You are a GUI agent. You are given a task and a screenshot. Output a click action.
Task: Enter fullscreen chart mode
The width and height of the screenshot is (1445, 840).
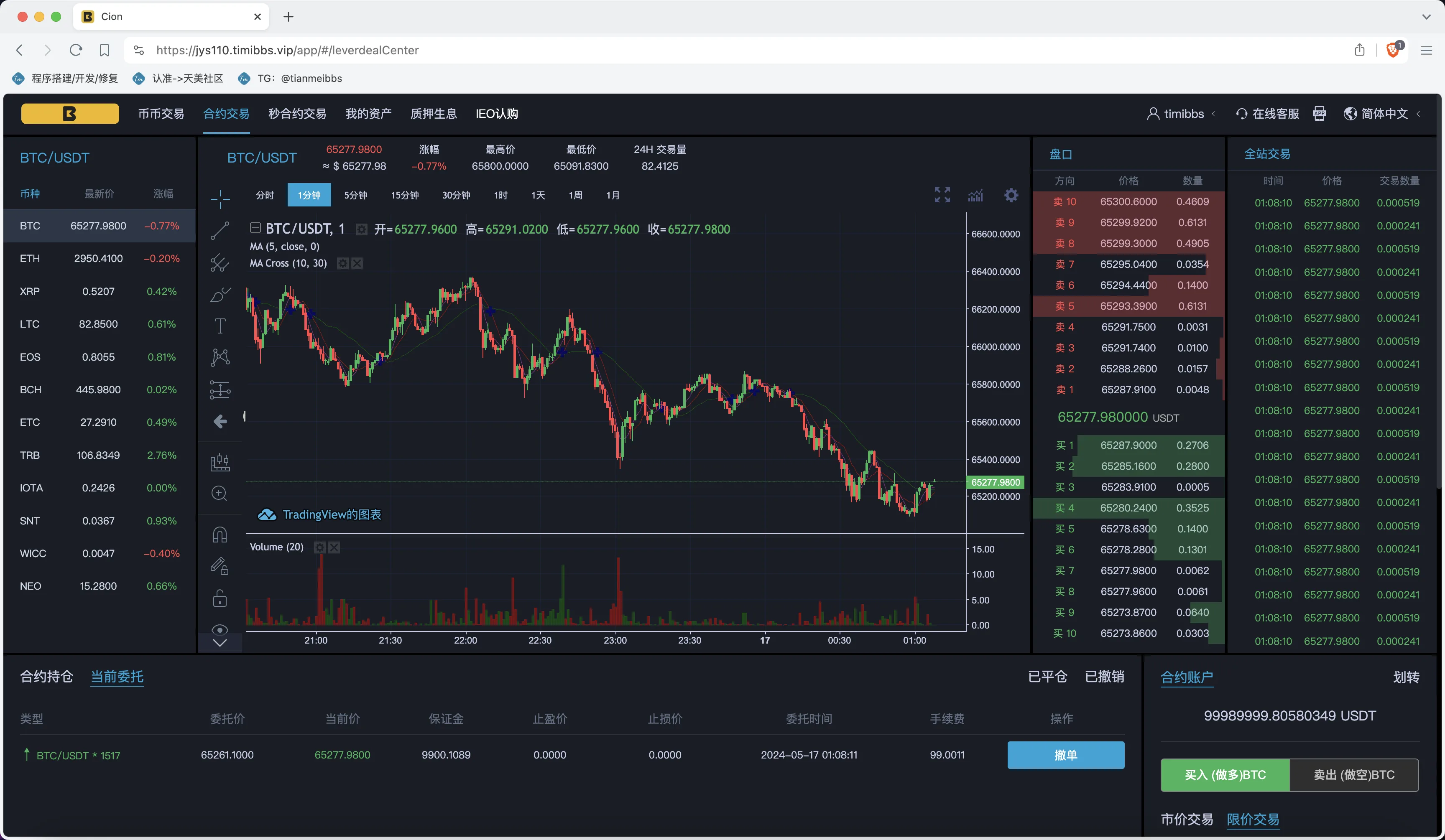[942, 195]
